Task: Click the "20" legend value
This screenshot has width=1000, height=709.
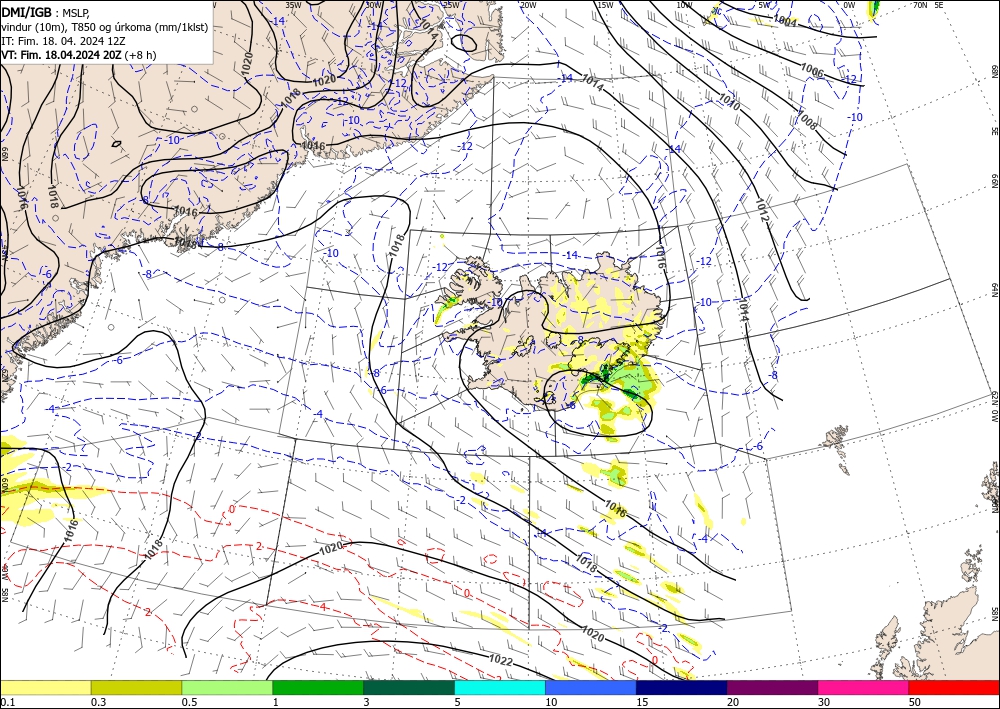Action: [x=733, y=702]
